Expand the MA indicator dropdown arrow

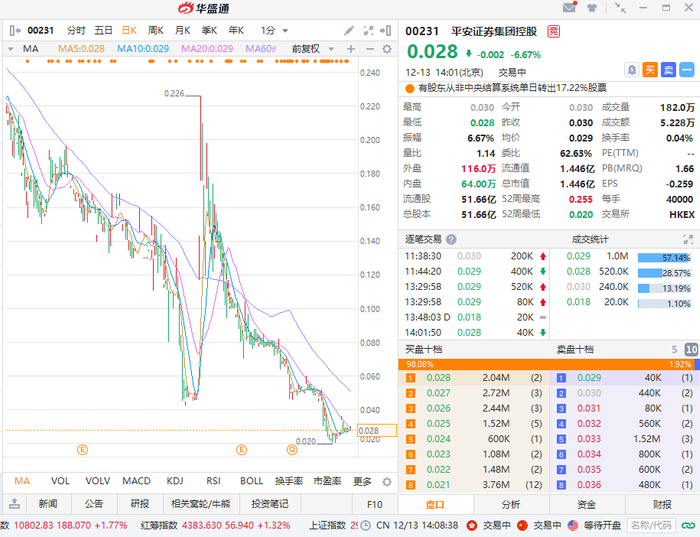point(11,49)
